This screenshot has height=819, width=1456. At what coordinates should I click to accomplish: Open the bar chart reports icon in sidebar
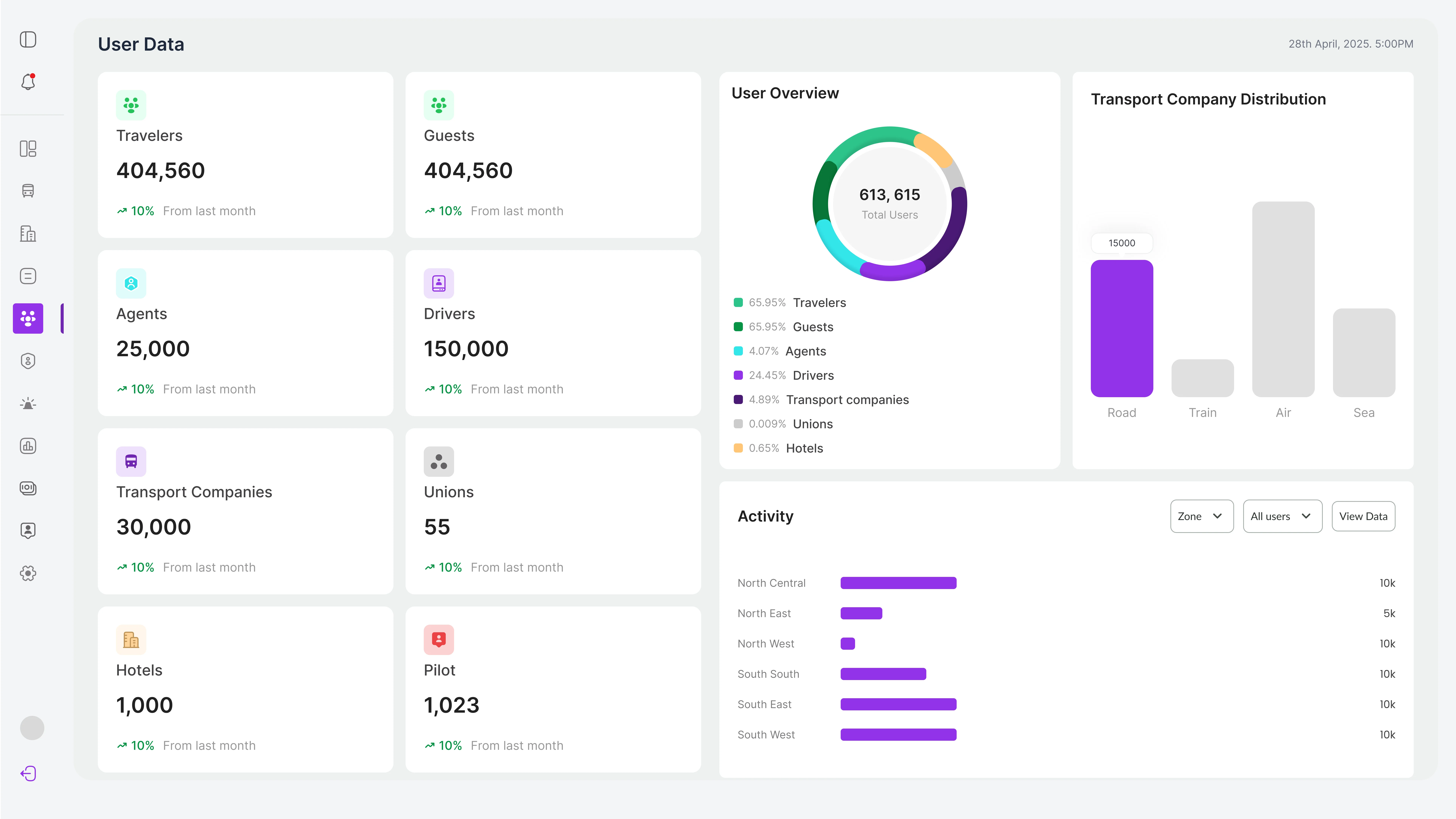28,446
